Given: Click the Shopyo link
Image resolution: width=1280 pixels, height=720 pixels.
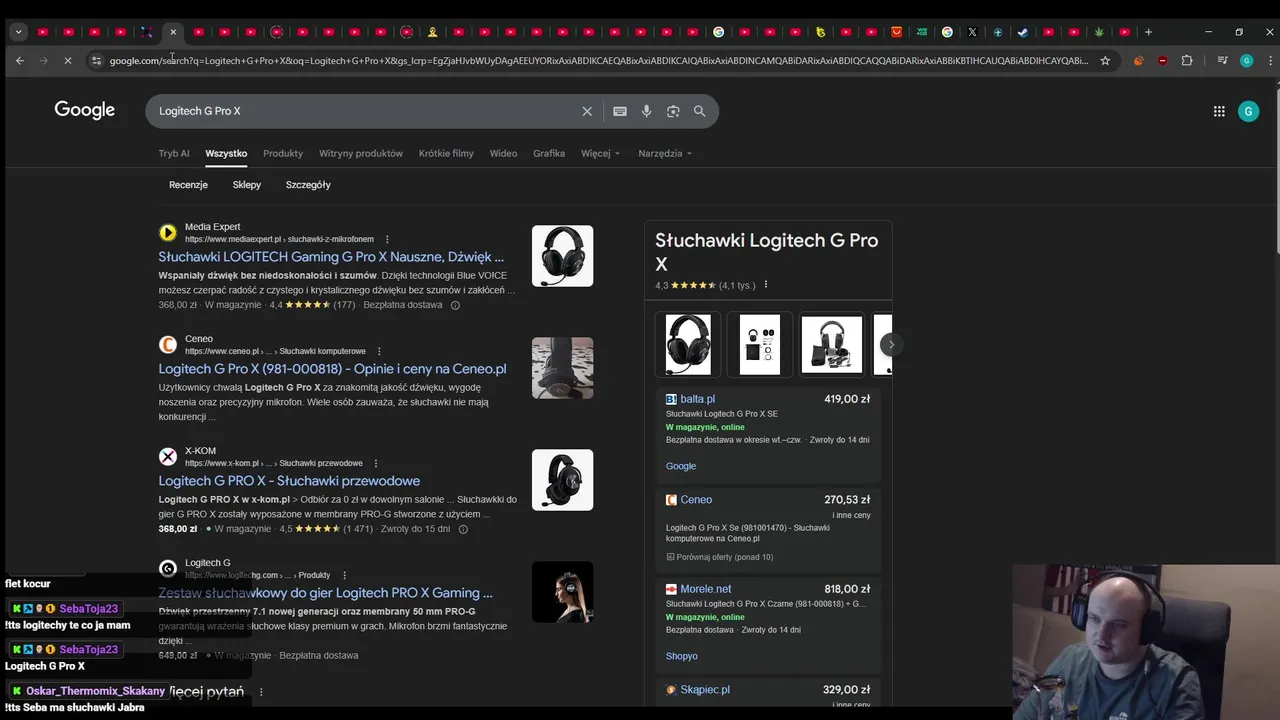Looking at the screenshot, I should [x=682, y=656].
